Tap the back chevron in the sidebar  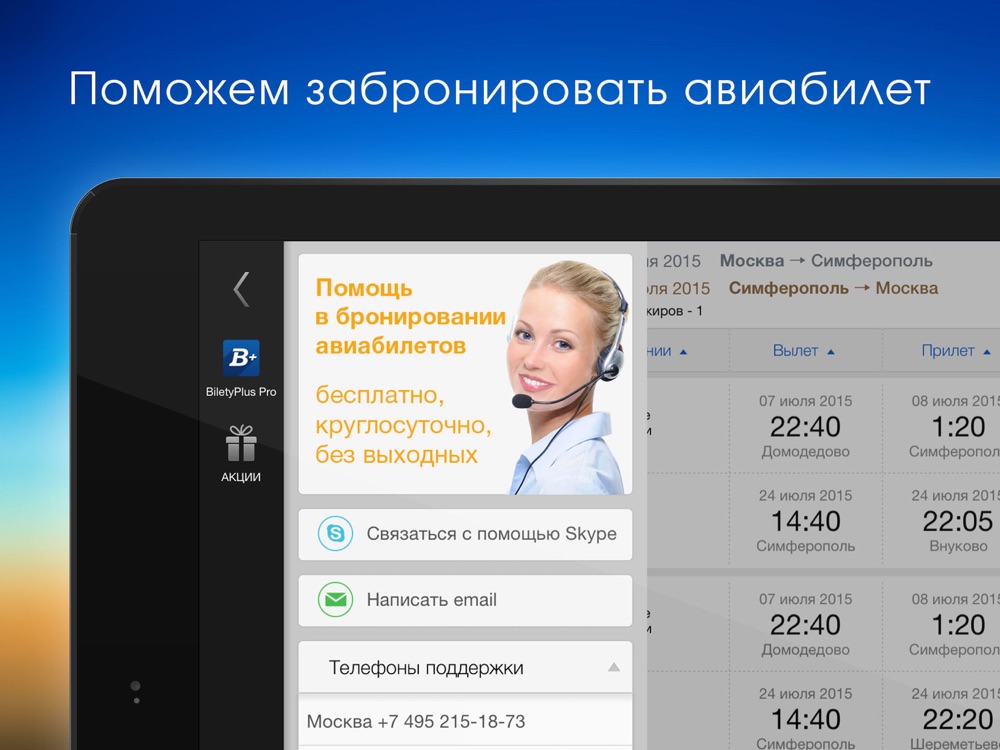(x=241, y=290)
